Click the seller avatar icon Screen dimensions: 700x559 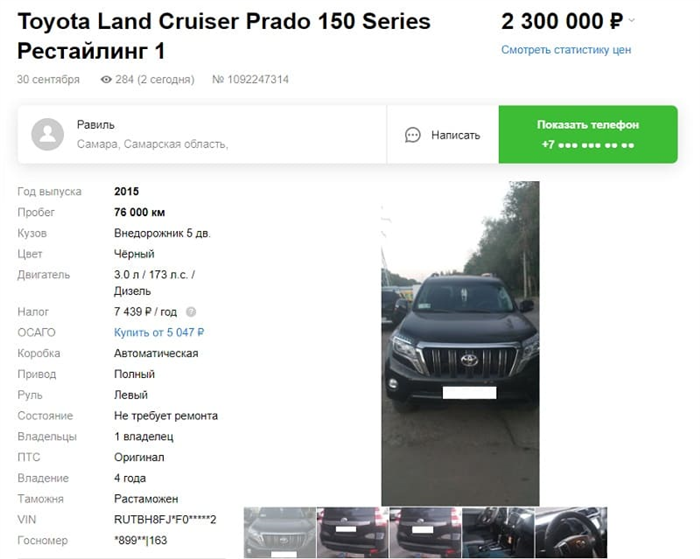(47, 134)
